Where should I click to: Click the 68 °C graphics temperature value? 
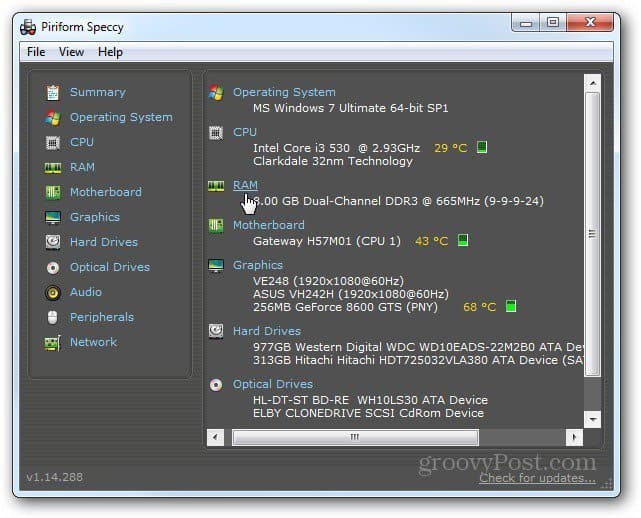[480, 307]
